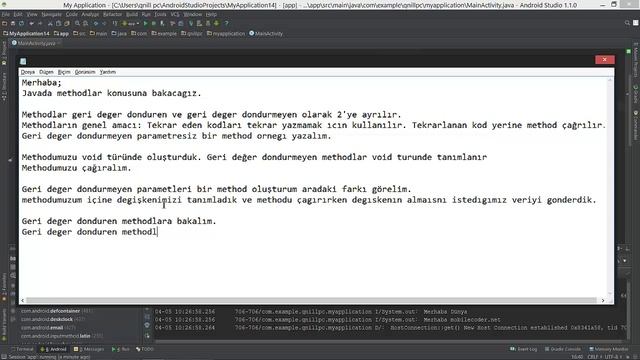Open the Run tool window tab

(x=120, y=349)
